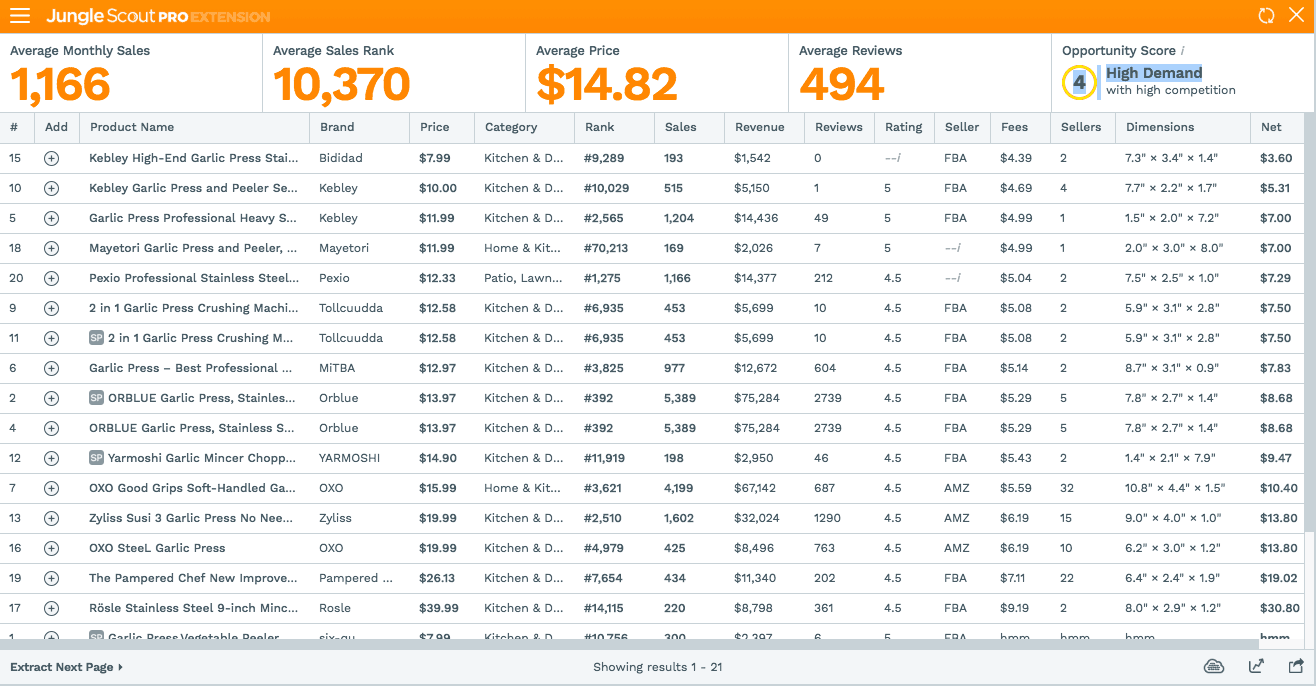This screenshot has height=686, width=1316.
Task: Open Kebley High-End Garlic Press listing
Action: tap(194, 158)
